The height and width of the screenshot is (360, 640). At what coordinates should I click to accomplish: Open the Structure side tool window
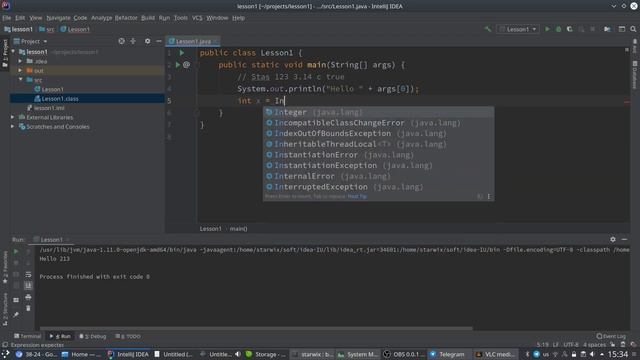click(5, 308)
